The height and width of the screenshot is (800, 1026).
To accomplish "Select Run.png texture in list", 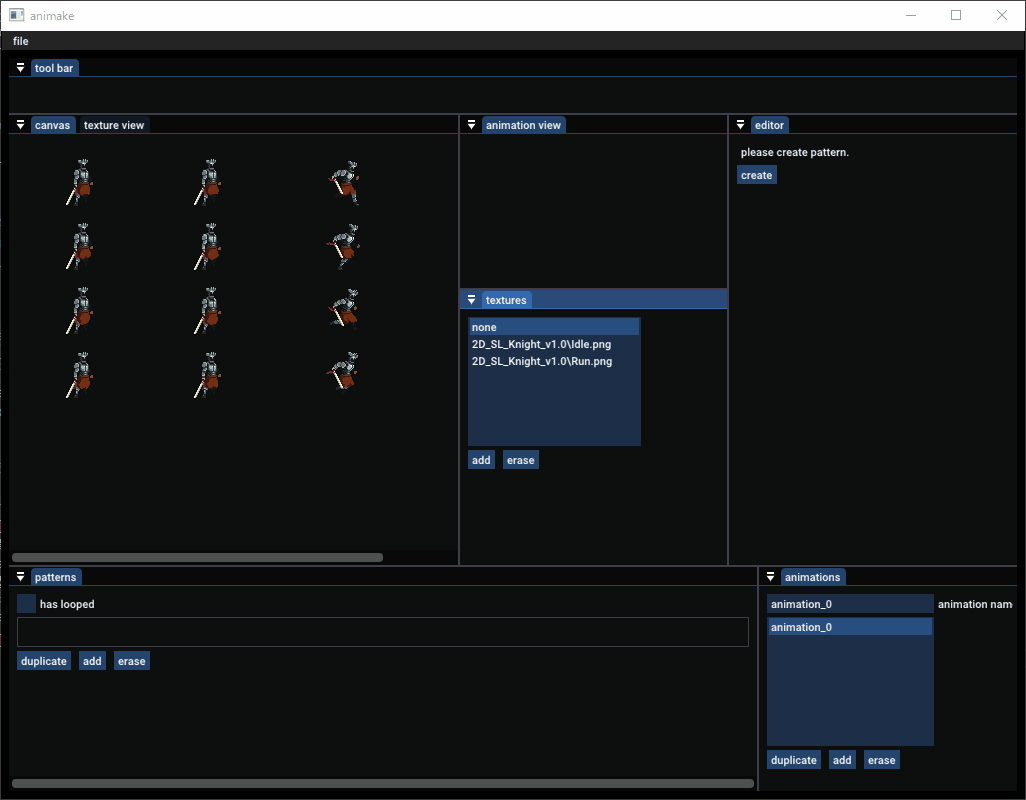I will pyautogui.click(x=554, y=361).
